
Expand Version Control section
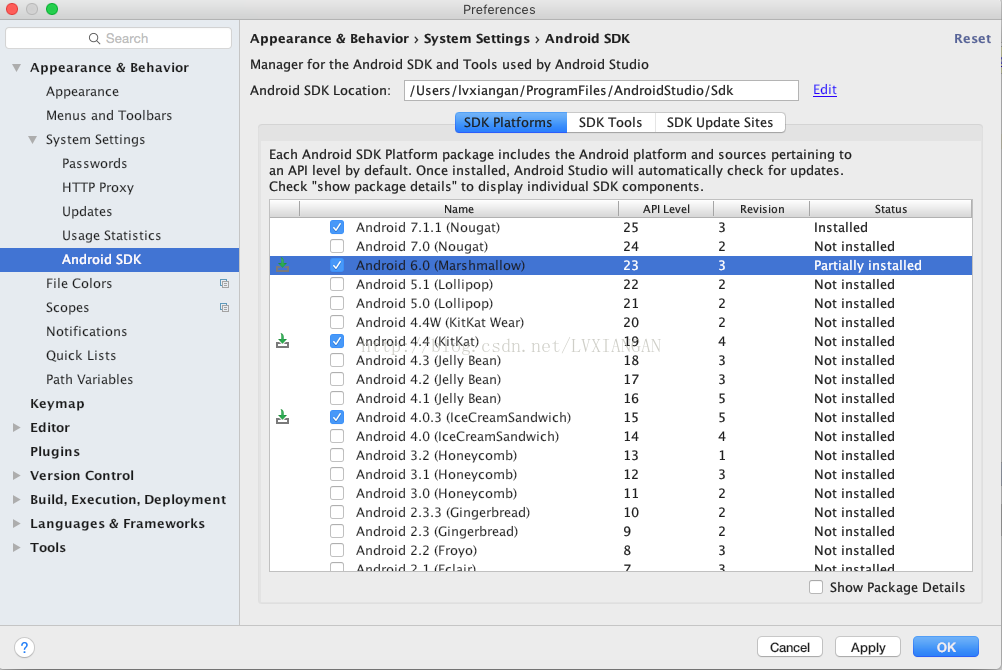(17, 476)
